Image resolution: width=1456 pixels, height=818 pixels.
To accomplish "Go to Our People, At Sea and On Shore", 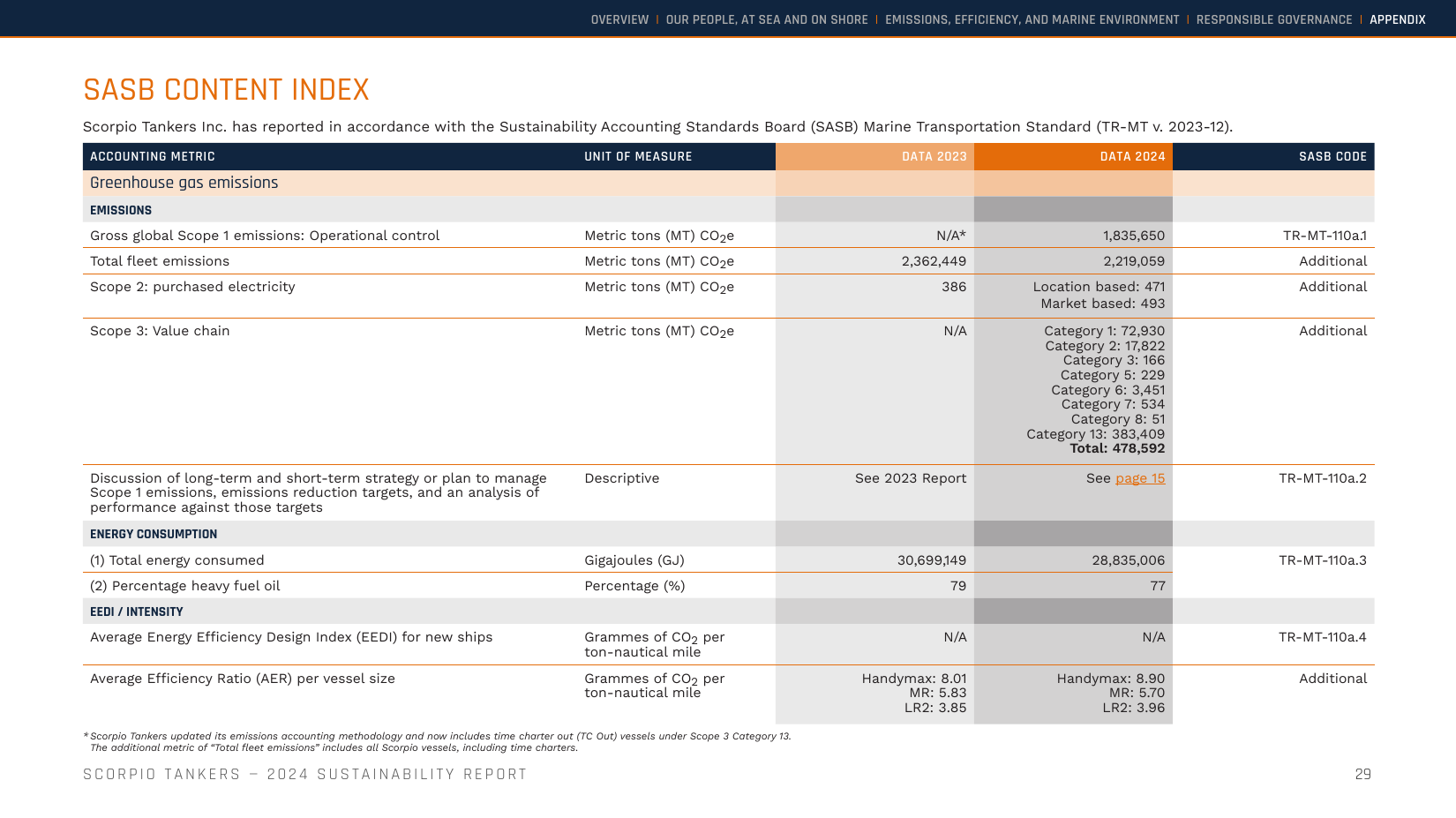I will [x=767, y=19].
